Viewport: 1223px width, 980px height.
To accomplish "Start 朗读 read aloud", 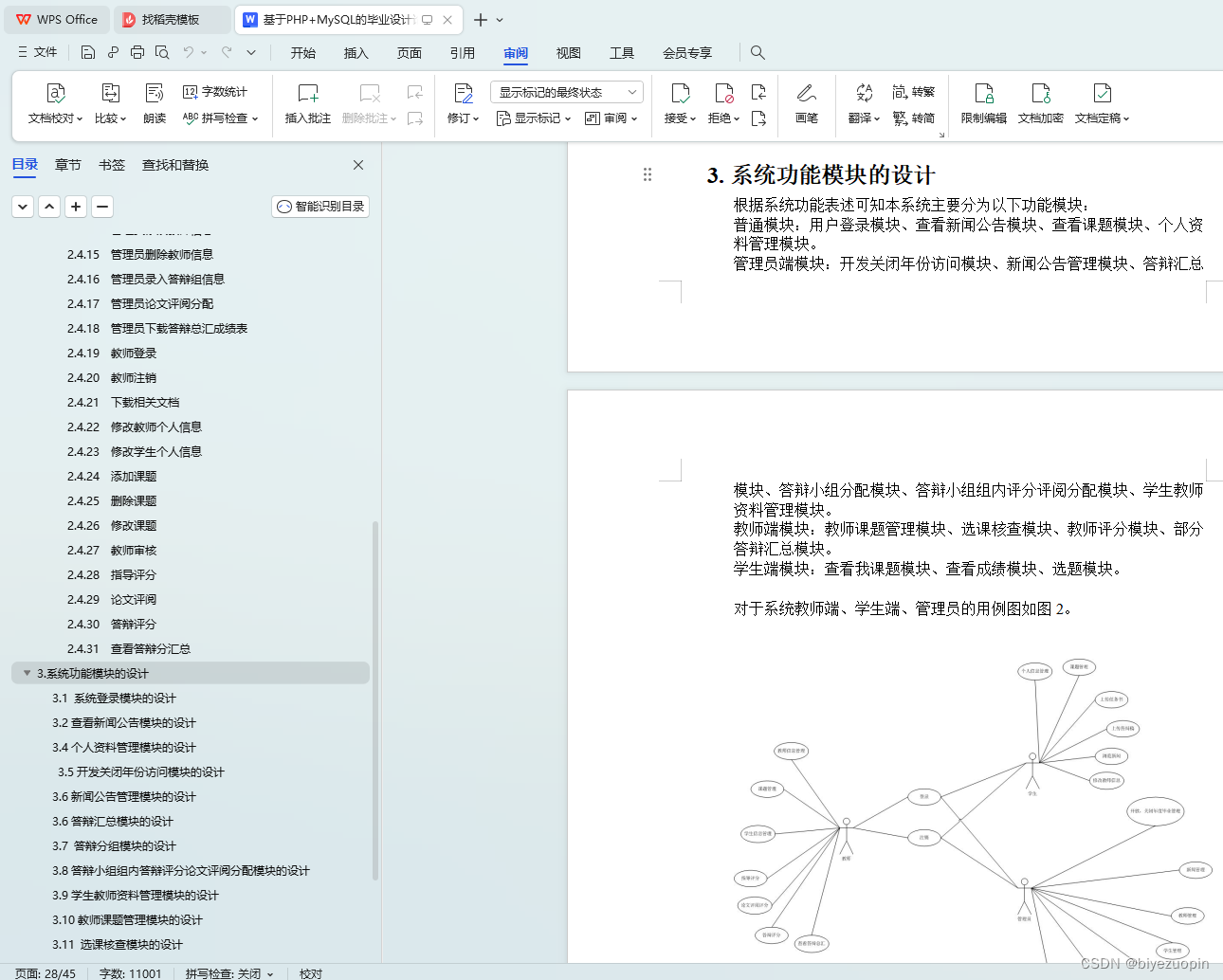I will (x=155, y=103).
